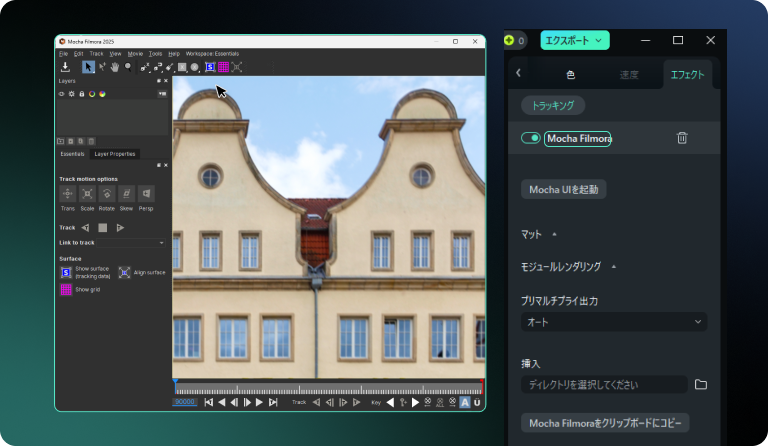The image size is (768, 446).
Task: Click Mocha UIを起動 button
Action: pyautogui.click(x=564, y=189)
